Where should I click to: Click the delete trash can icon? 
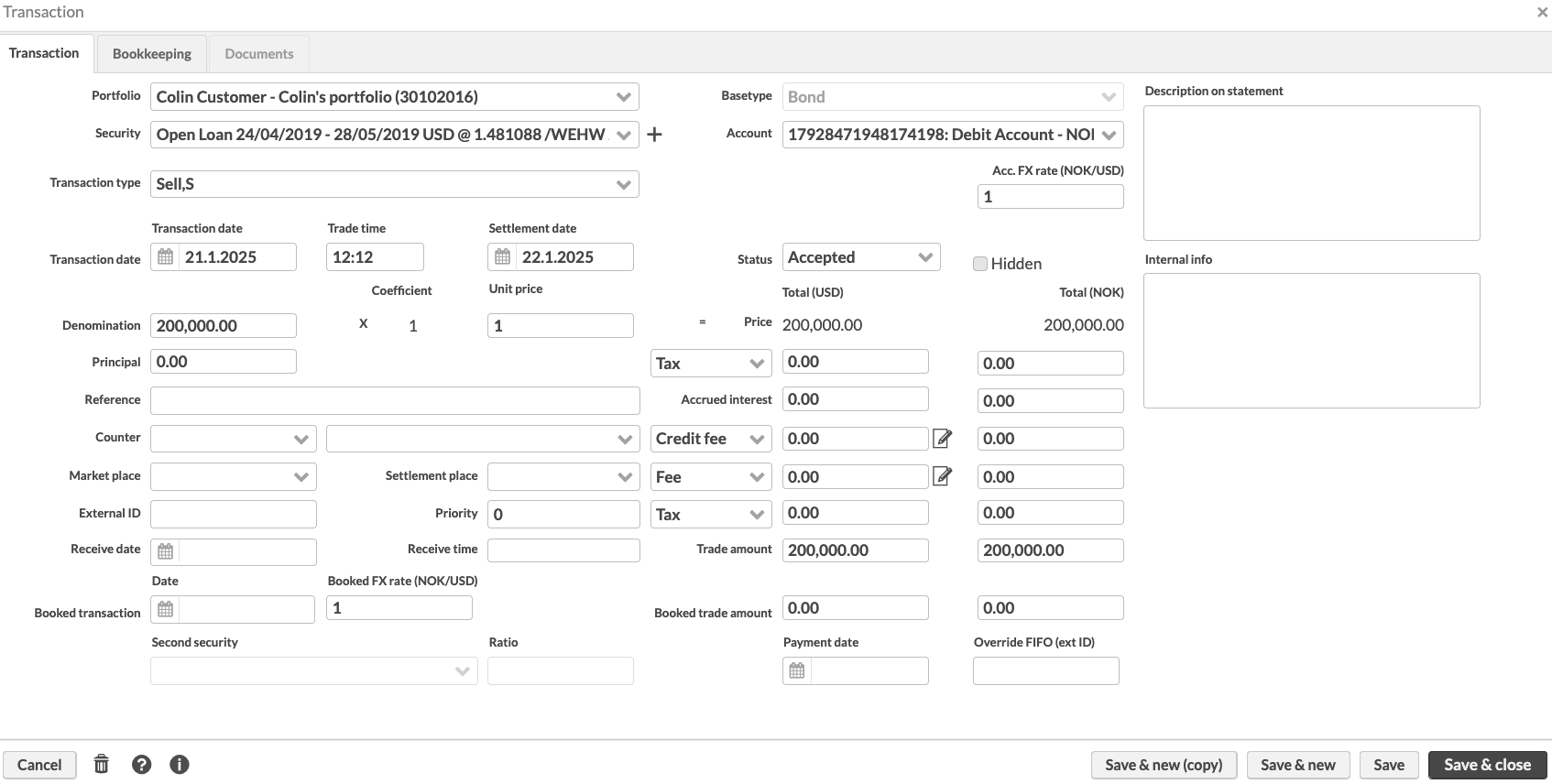coord(102,764)
